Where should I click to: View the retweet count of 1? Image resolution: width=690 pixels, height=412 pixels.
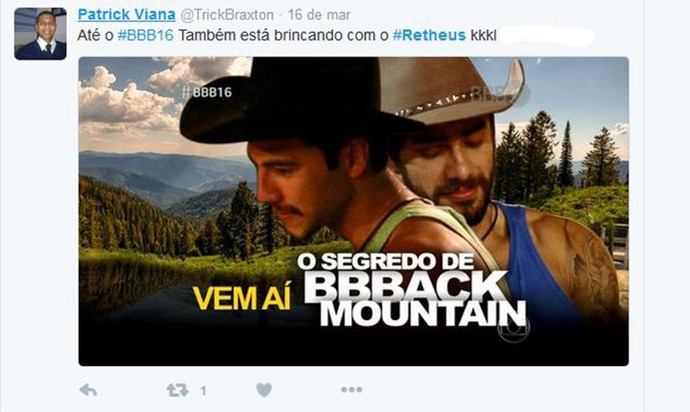[203, 391]
